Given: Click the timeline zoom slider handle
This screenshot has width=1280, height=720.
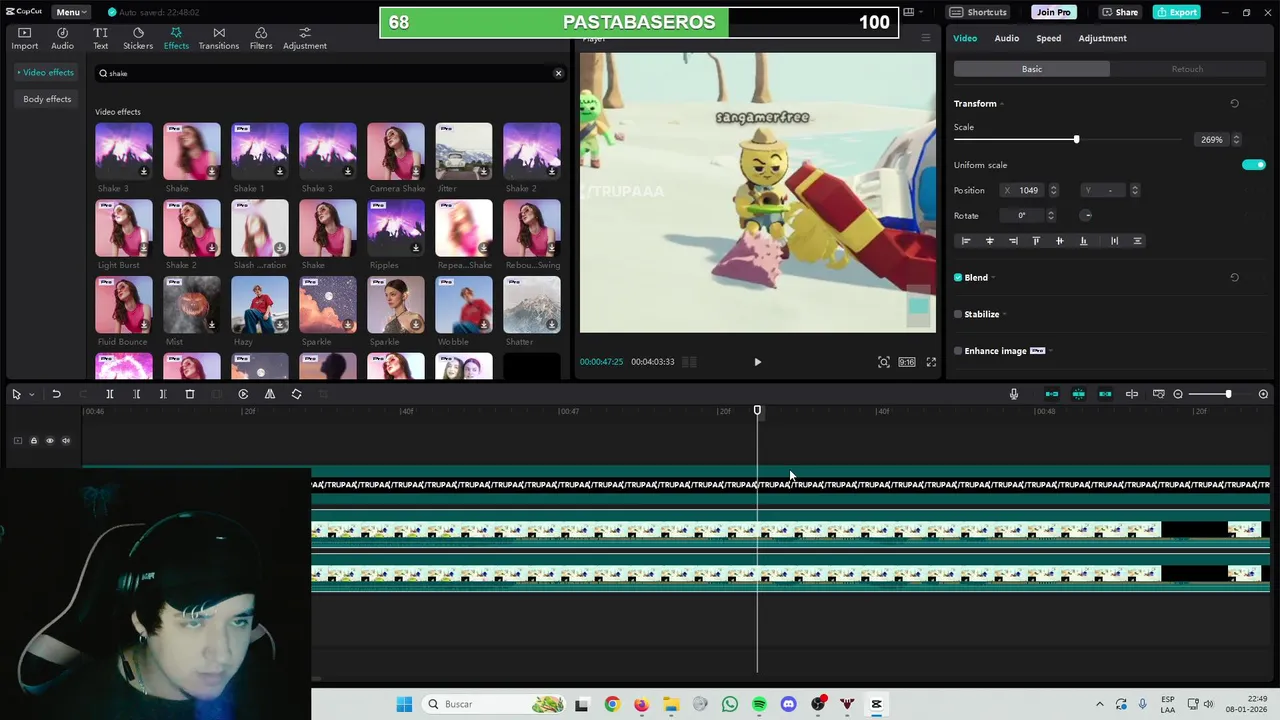Looking at the screenshot, I should point(1228,394).
